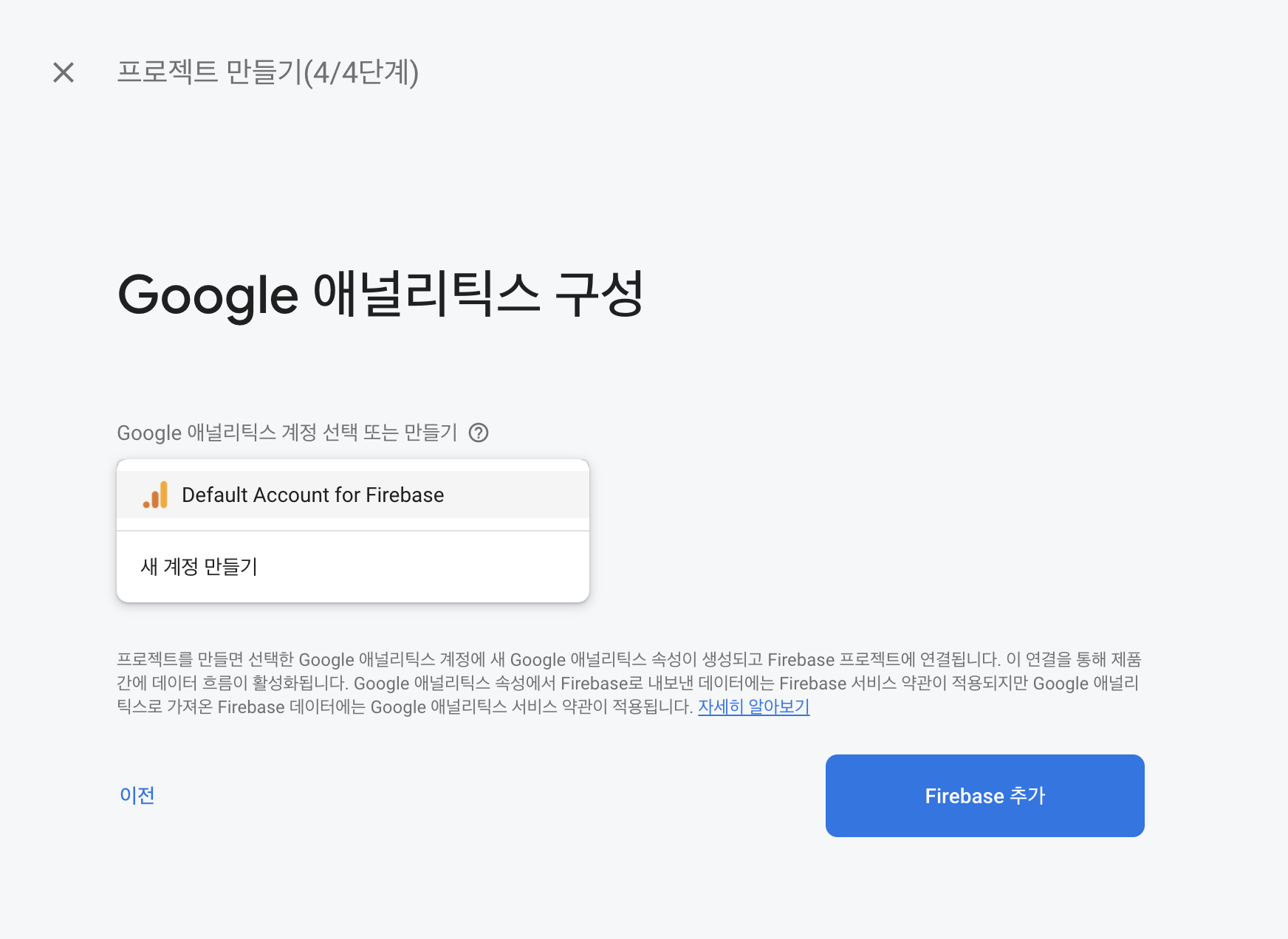
Task: Close the project creation wizard
Action: tap(64, 72)
